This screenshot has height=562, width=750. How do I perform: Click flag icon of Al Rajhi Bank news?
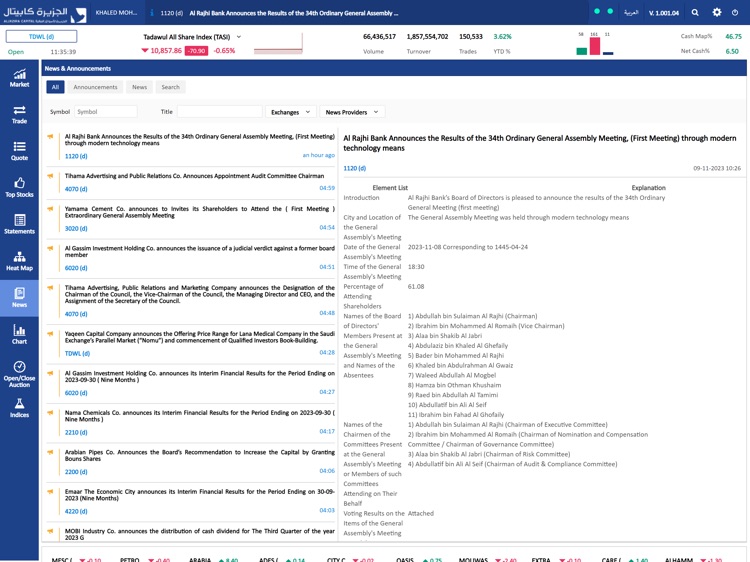50,137
